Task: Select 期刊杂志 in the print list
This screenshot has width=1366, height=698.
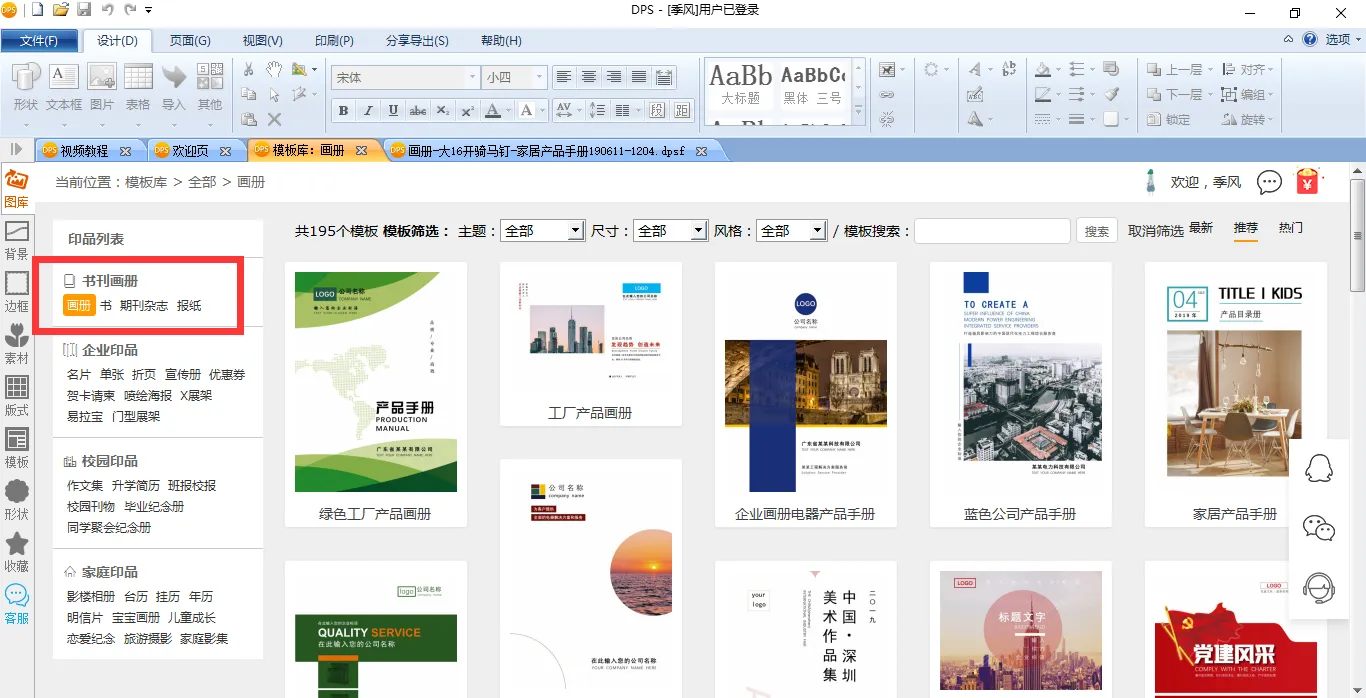Action: 144,305
